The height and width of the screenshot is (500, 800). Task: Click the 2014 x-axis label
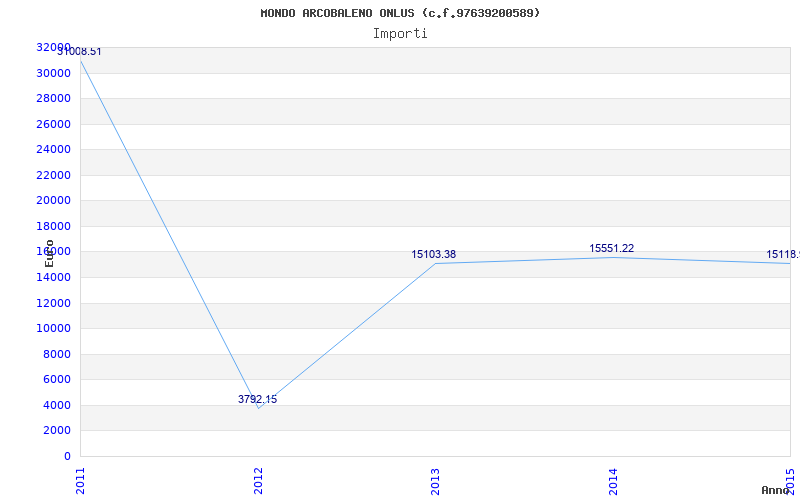point(613,481)
